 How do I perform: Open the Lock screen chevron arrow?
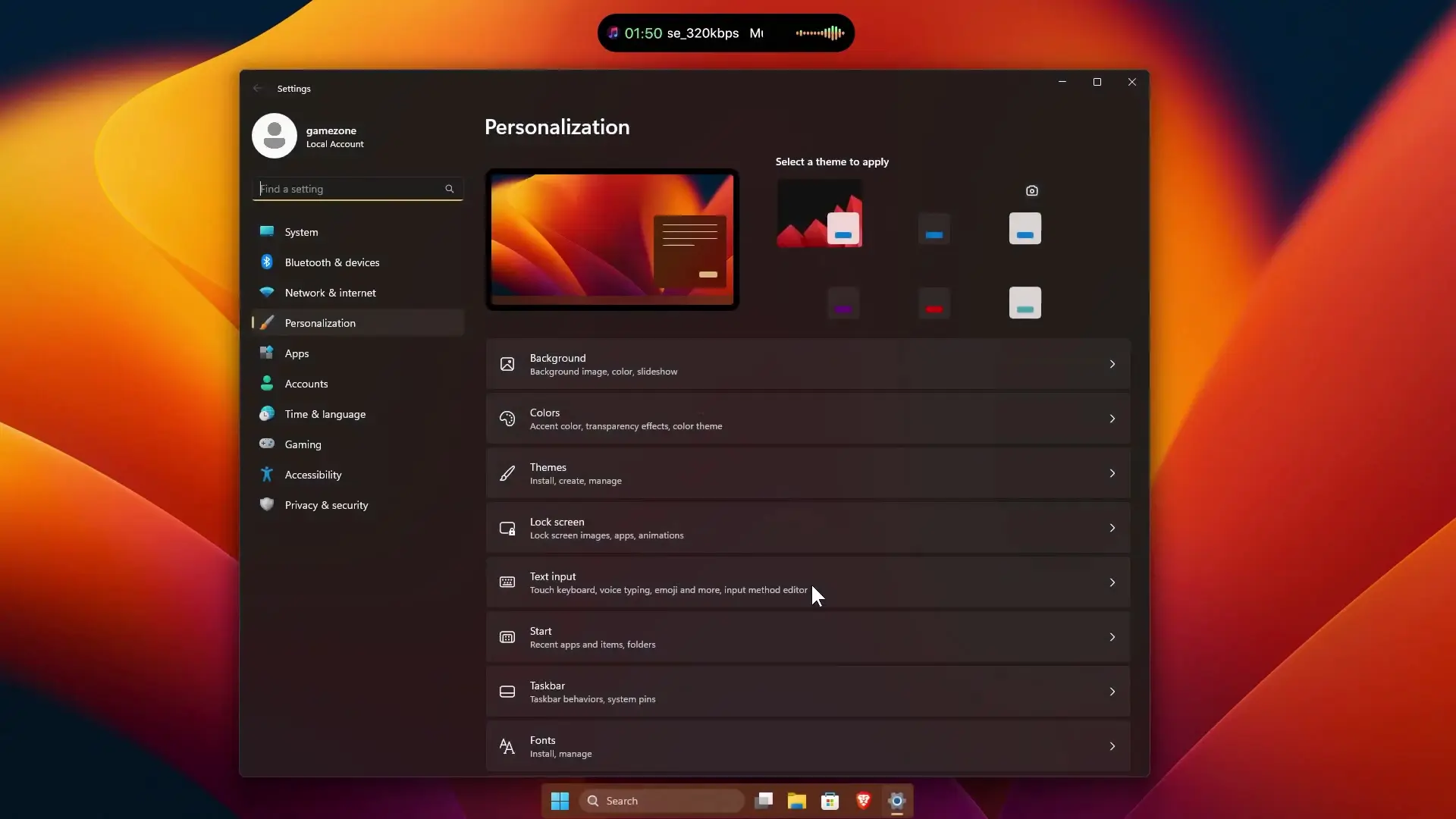1112,528
